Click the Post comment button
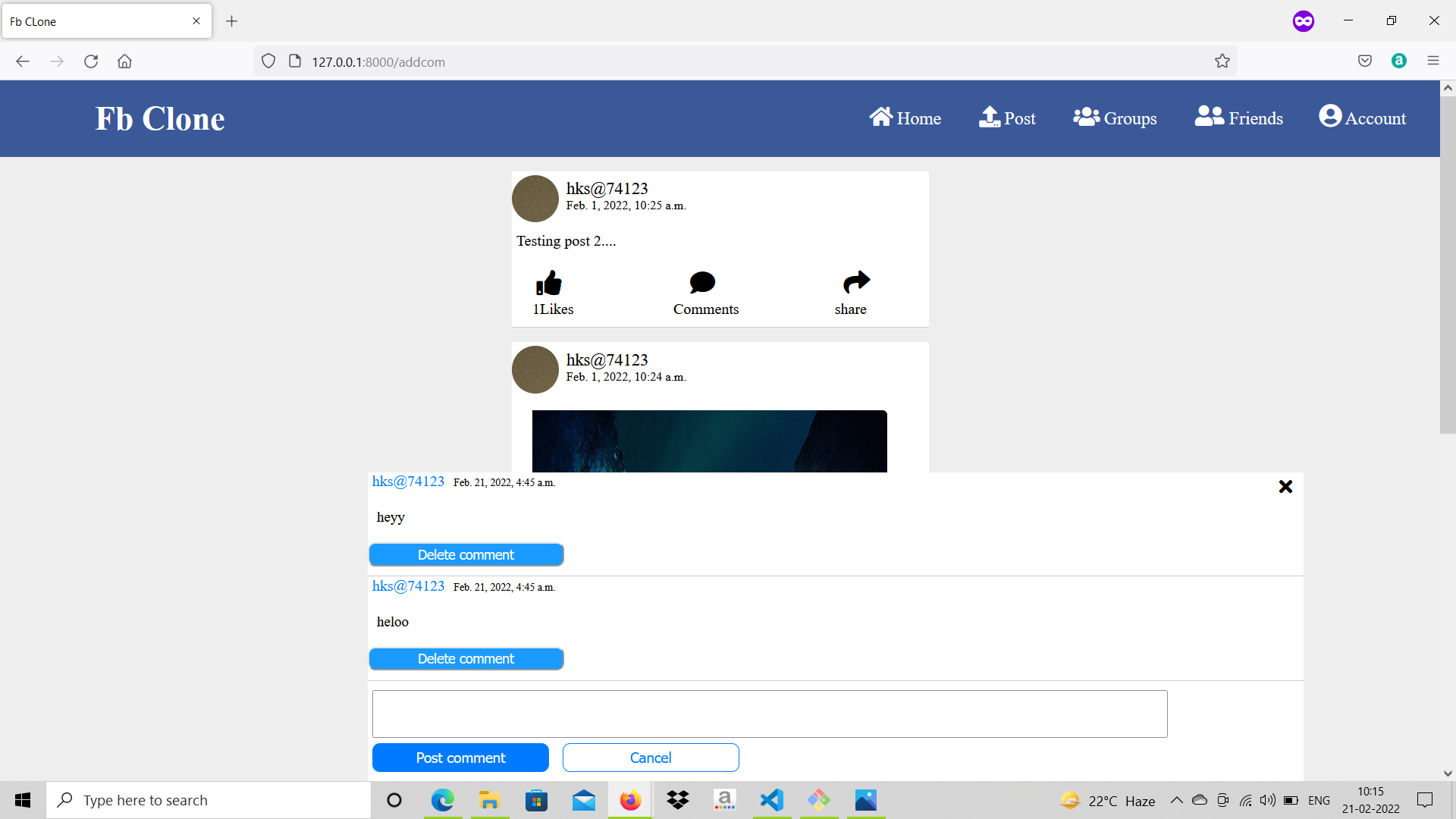Screen dimensions: 1456x819 point(460,758)
